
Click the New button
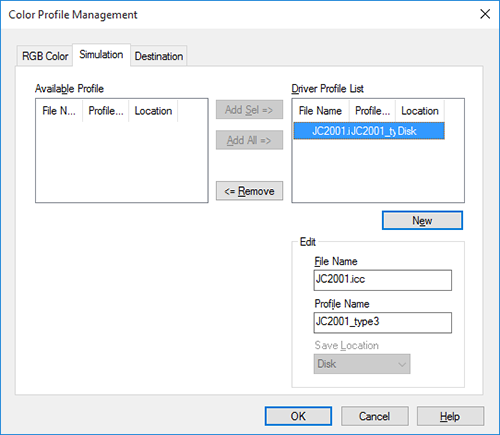click(422, 220)
